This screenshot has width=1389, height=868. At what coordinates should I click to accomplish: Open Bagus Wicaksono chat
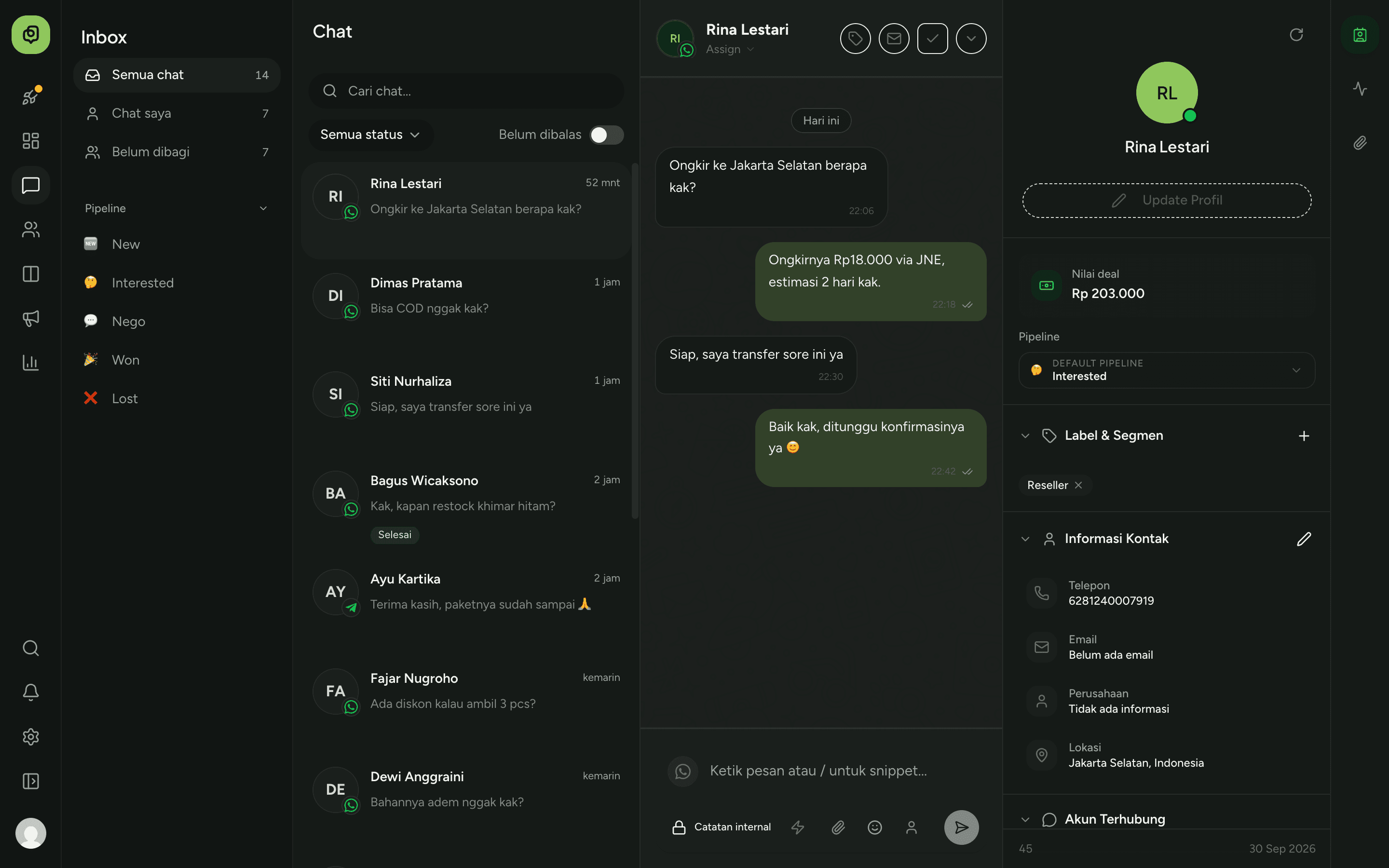pos(466,507)
